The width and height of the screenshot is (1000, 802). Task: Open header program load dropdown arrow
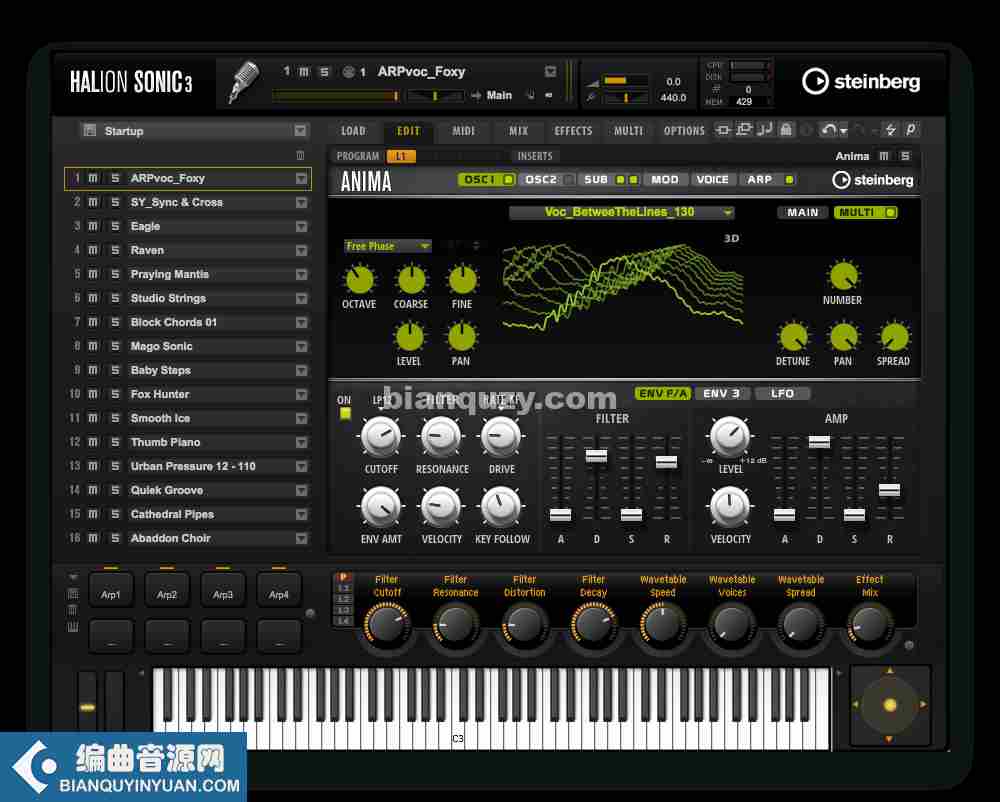point(550,72)
